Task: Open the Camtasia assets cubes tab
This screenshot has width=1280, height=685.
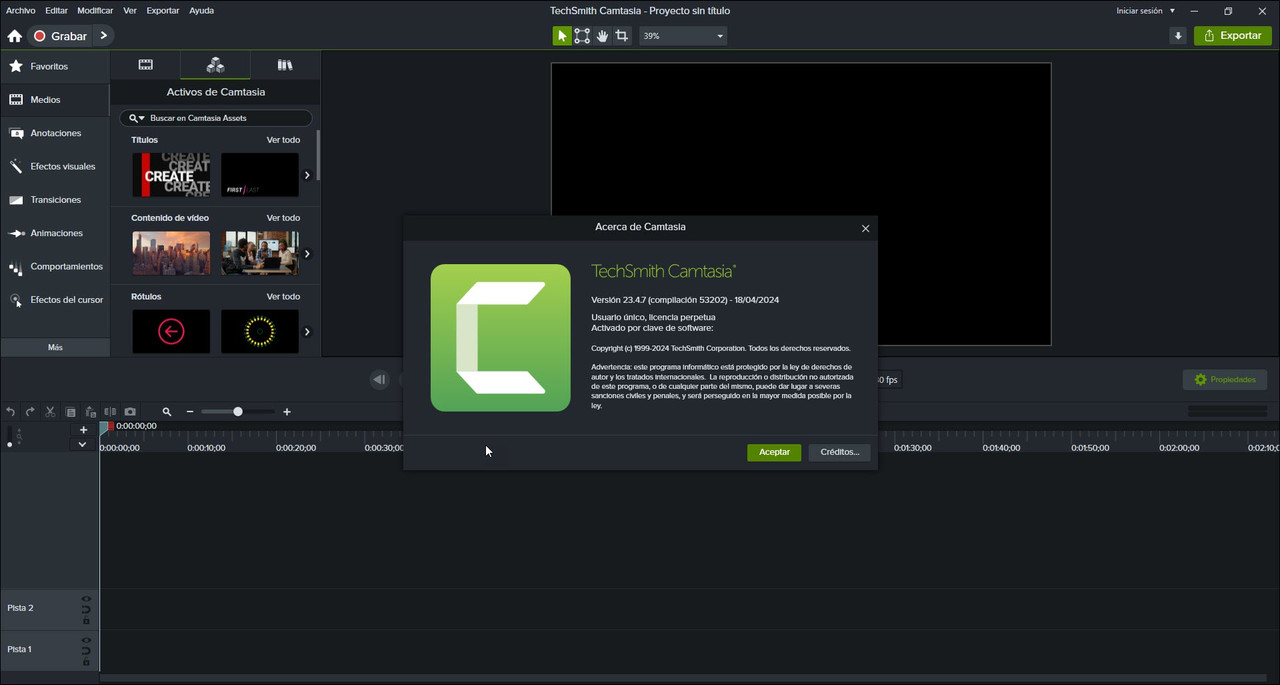Action: pos(215,65)
